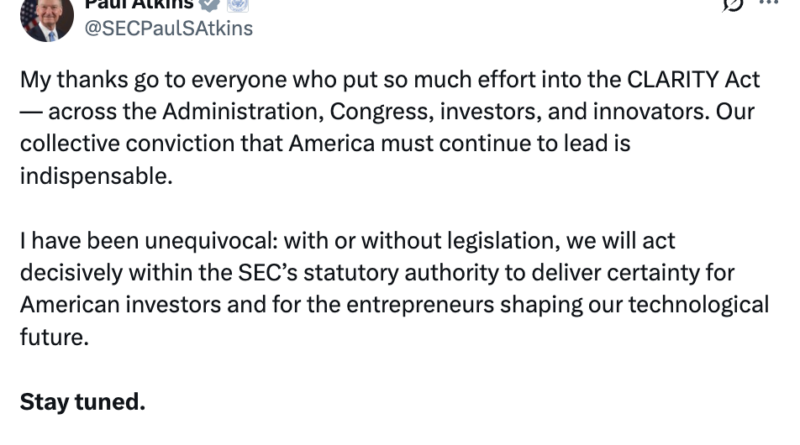Click the Paul Atkins display name
Image resolution: width=800 pixels, height=445 pixels.
(x=139, y=5)
